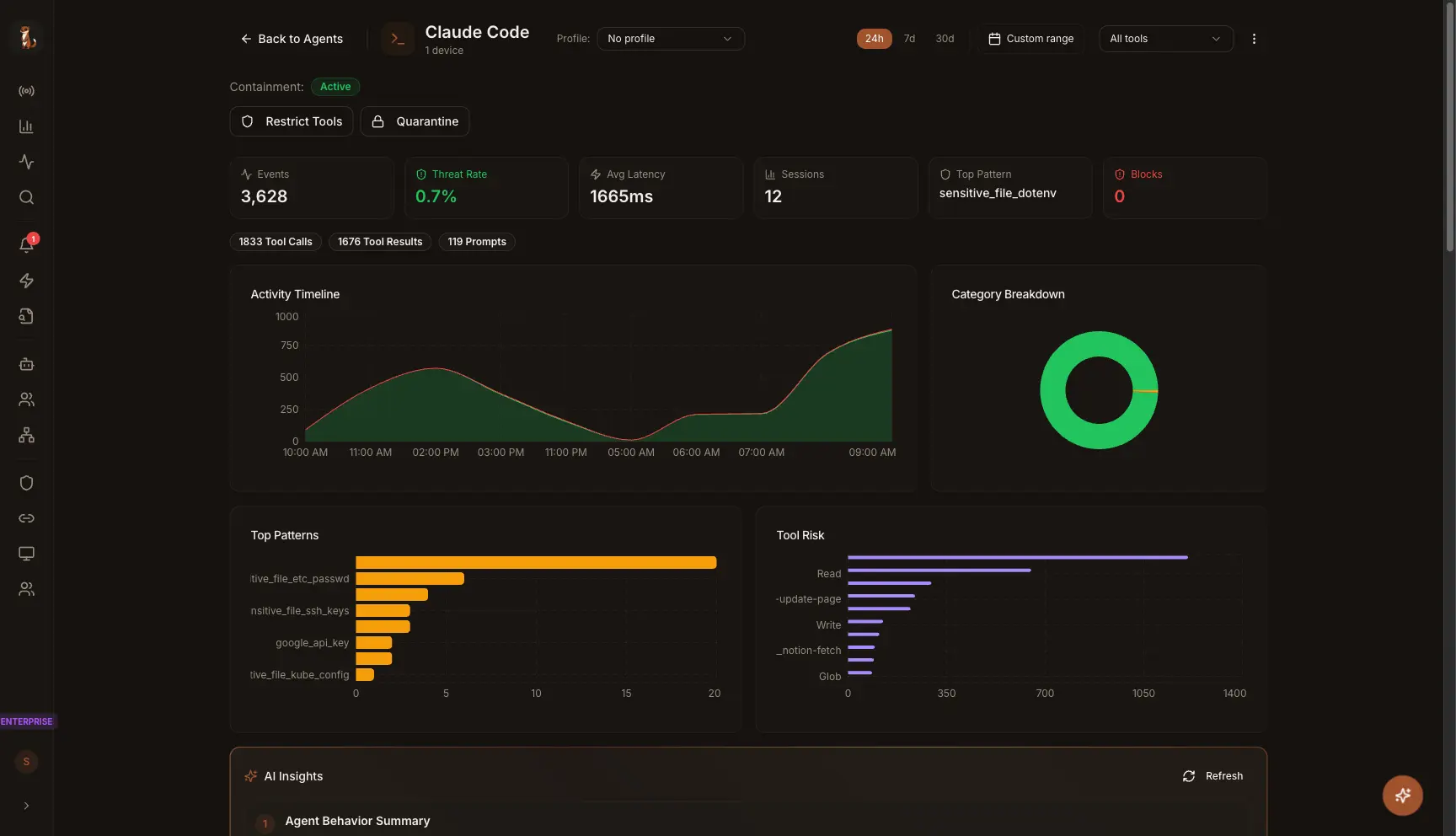Click the 1676 Tool Results chip
Image resolution: width=1456 pixels, height=836 pixels.
coord(380,242)
